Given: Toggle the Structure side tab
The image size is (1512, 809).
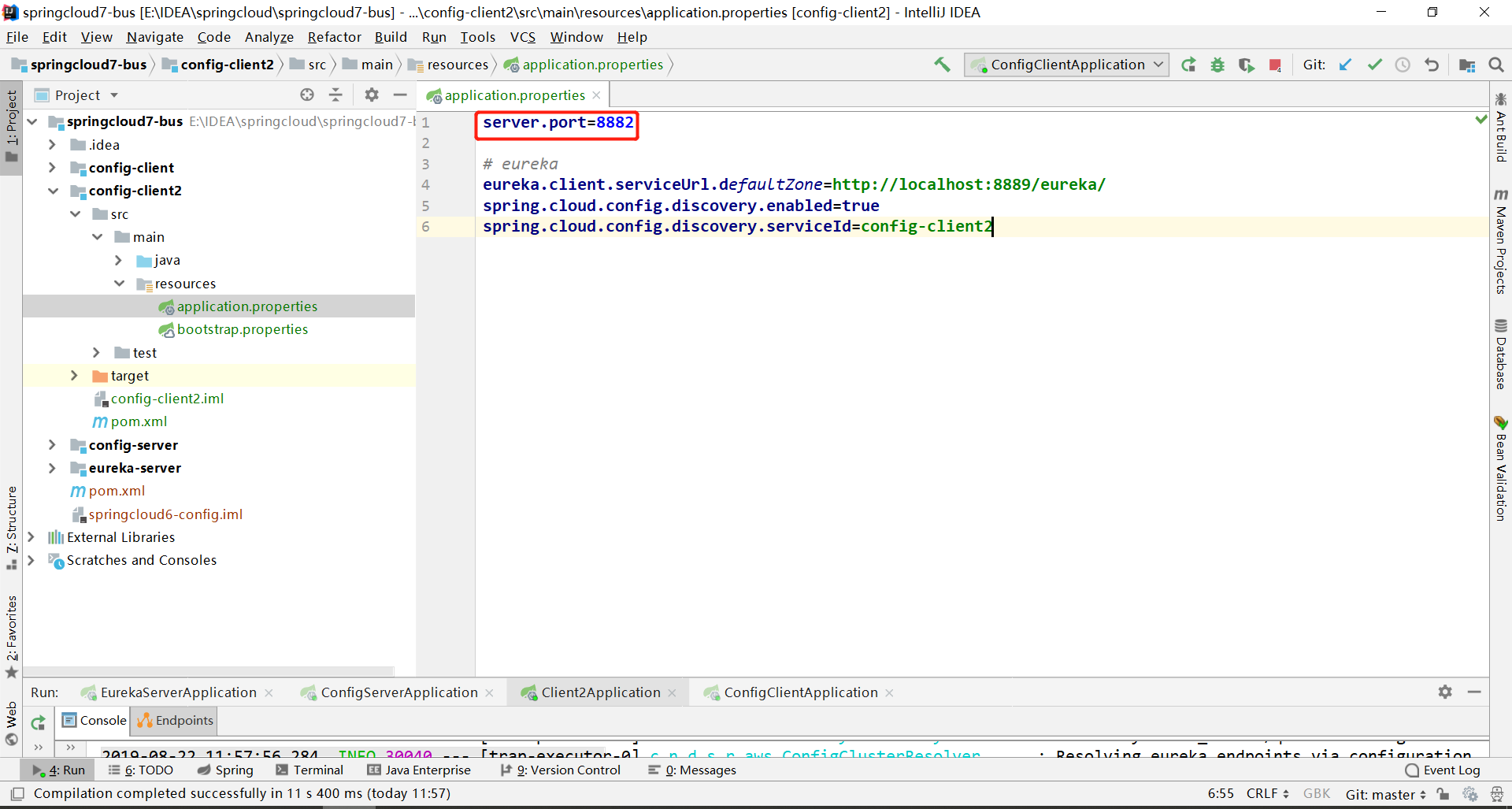Looking at the screenshot, I should [11, 528].
